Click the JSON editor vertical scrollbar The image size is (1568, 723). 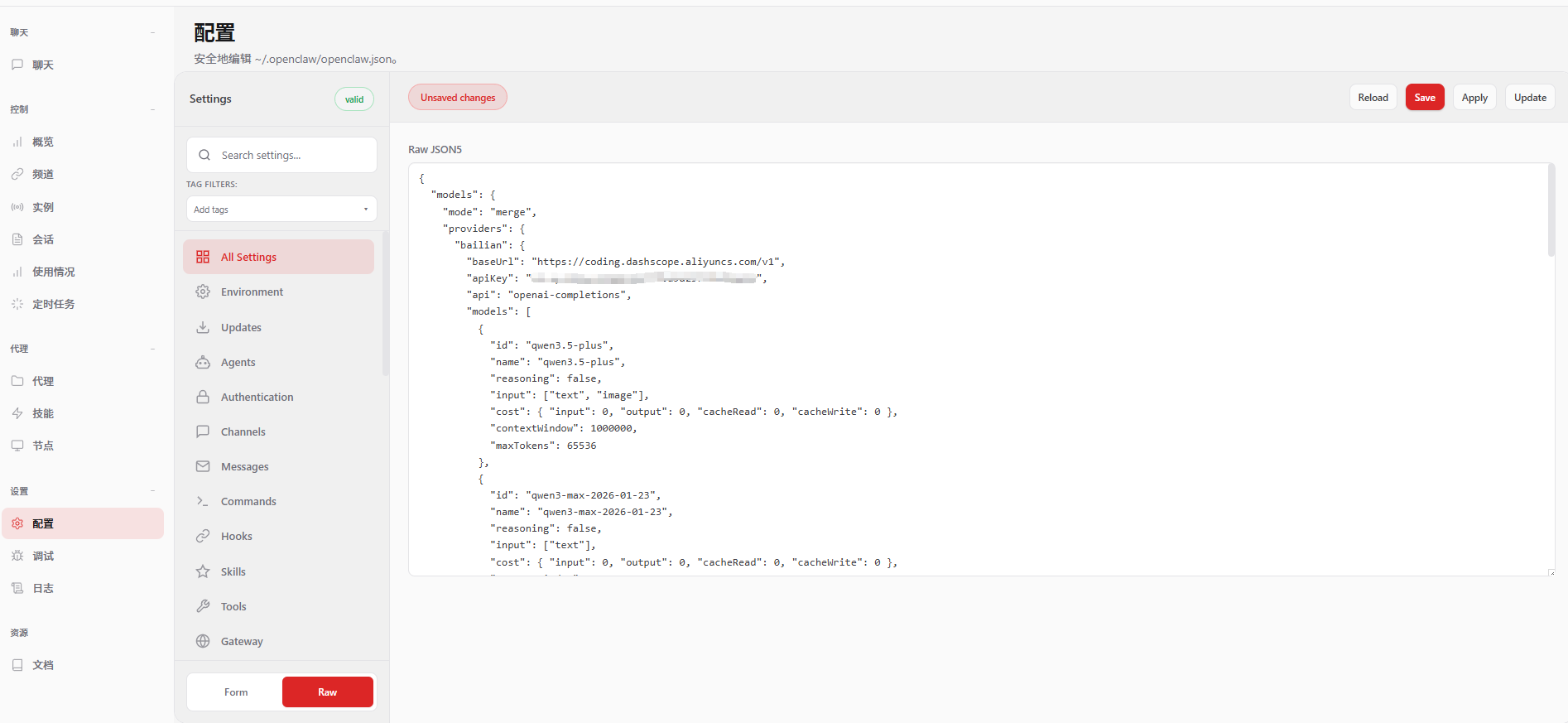click(1551, 212)
